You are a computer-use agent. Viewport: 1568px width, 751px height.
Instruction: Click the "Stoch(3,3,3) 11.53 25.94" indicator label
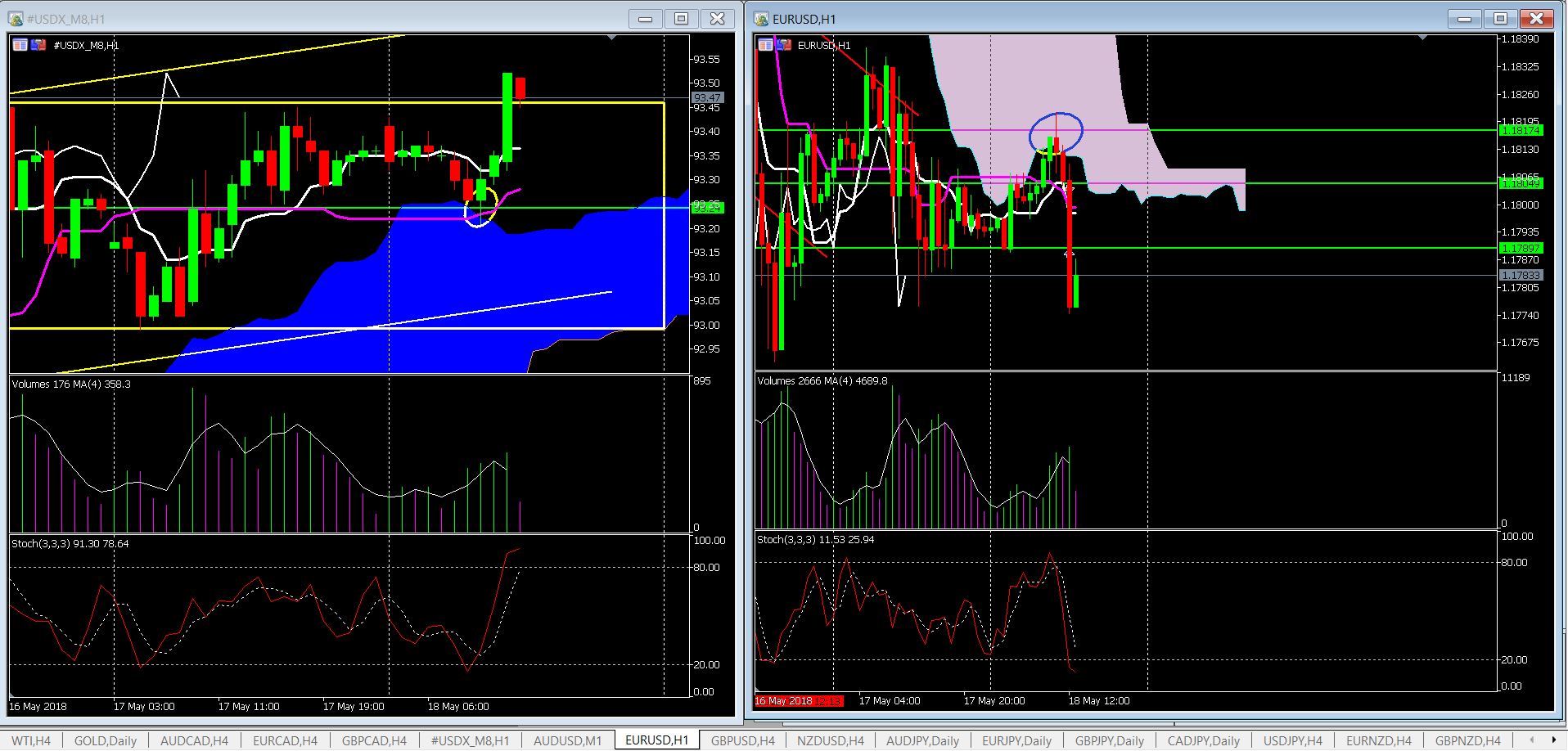[x=816, y=540]
